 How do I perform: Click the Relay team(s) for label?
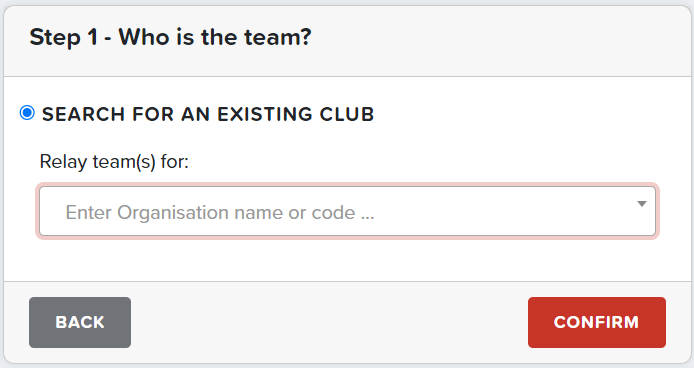[x=114, y=162]
